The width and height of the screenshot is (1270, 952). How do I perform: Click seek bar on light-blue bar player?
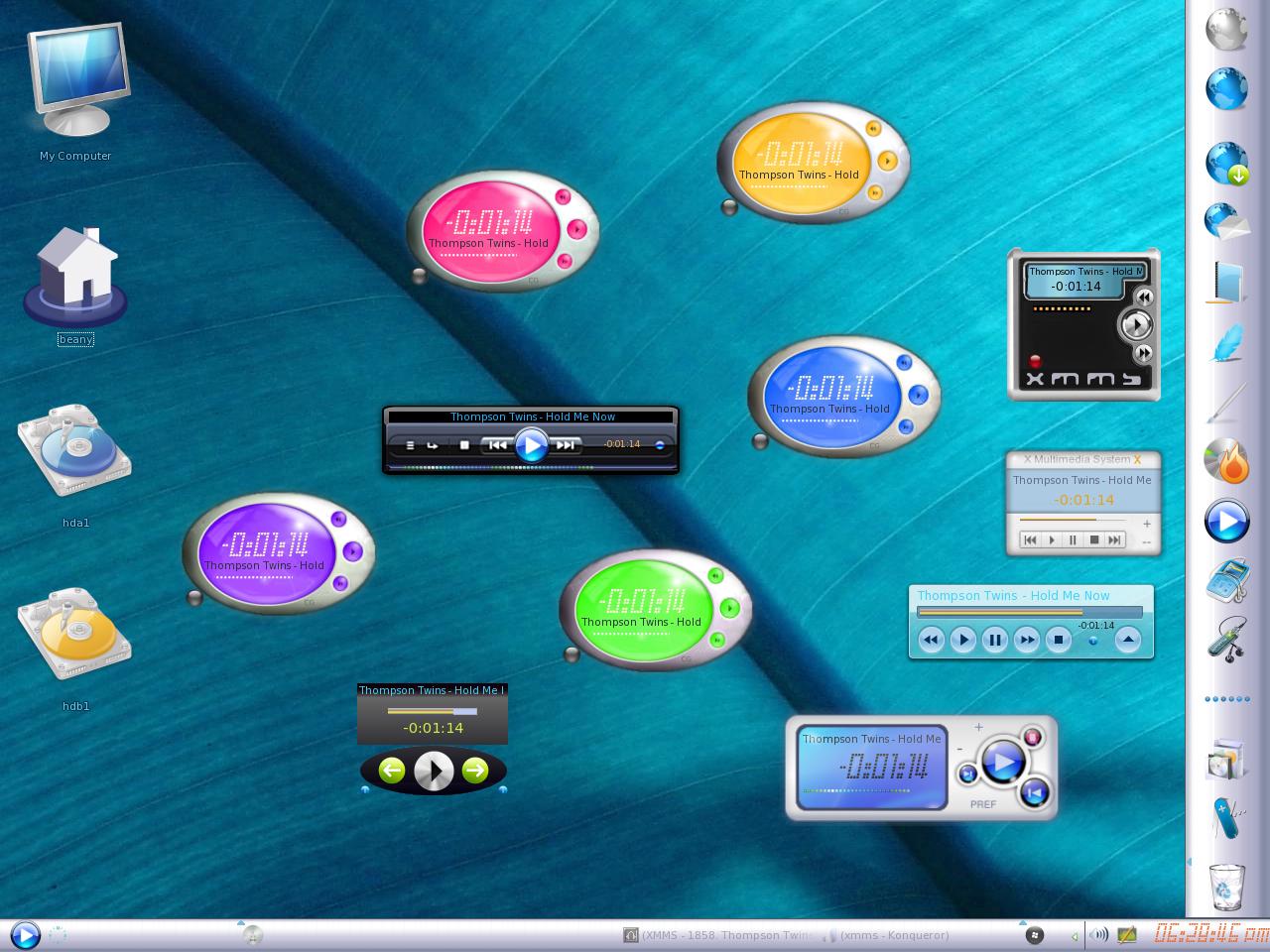[1030, 612]
